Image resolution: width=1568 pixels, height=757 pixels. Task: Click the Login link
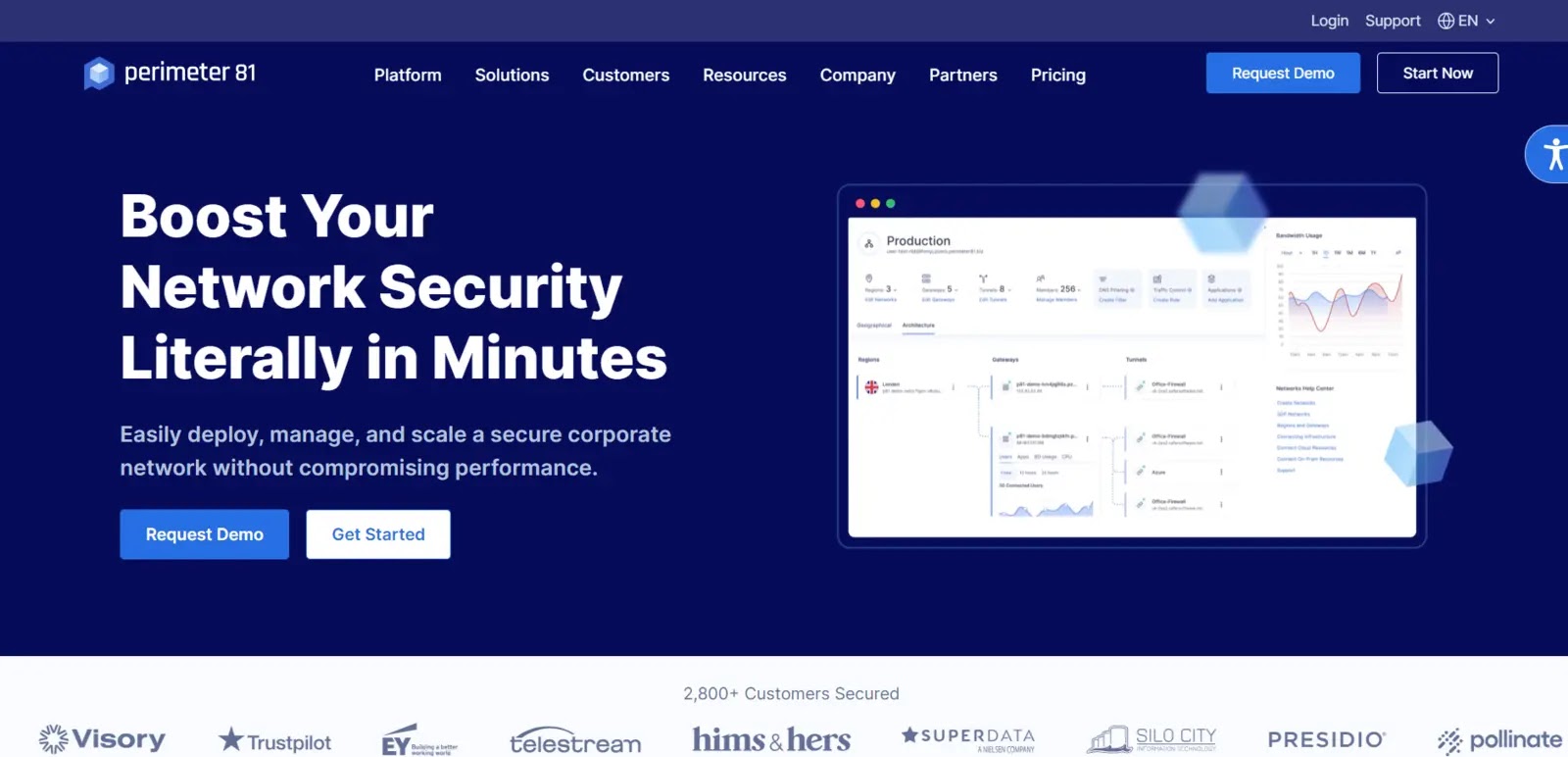tap(1329, 21)
